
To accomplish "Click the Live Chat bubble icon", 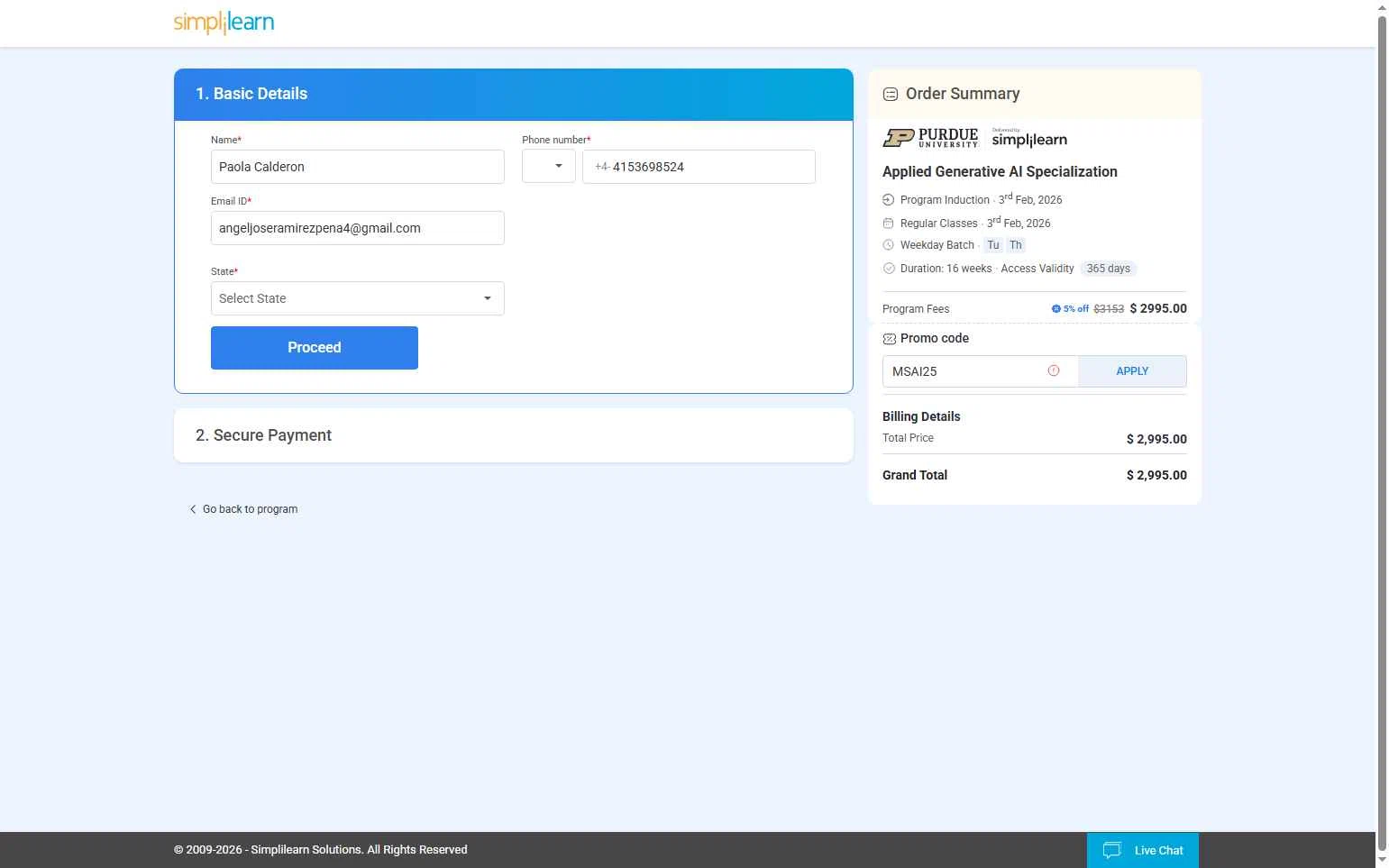I will pos(1112,850).
